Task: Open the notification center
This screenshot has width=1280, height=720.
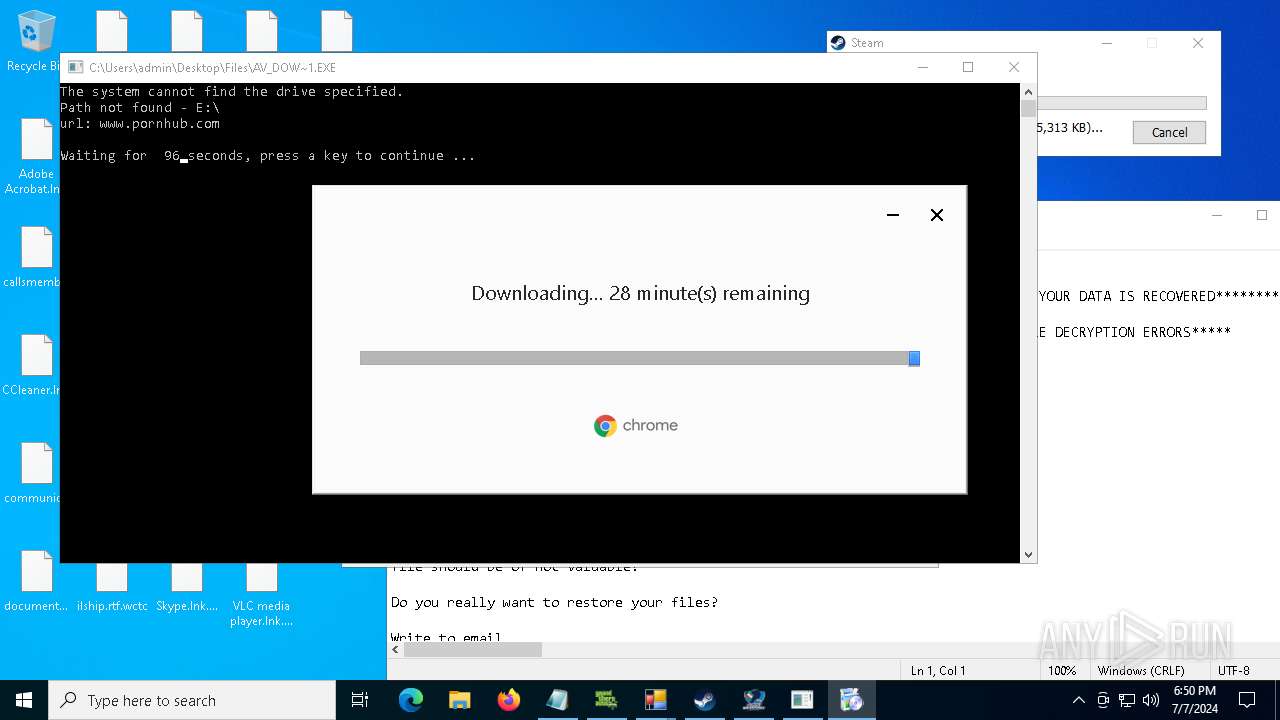Action: [x=1247, y=700]
